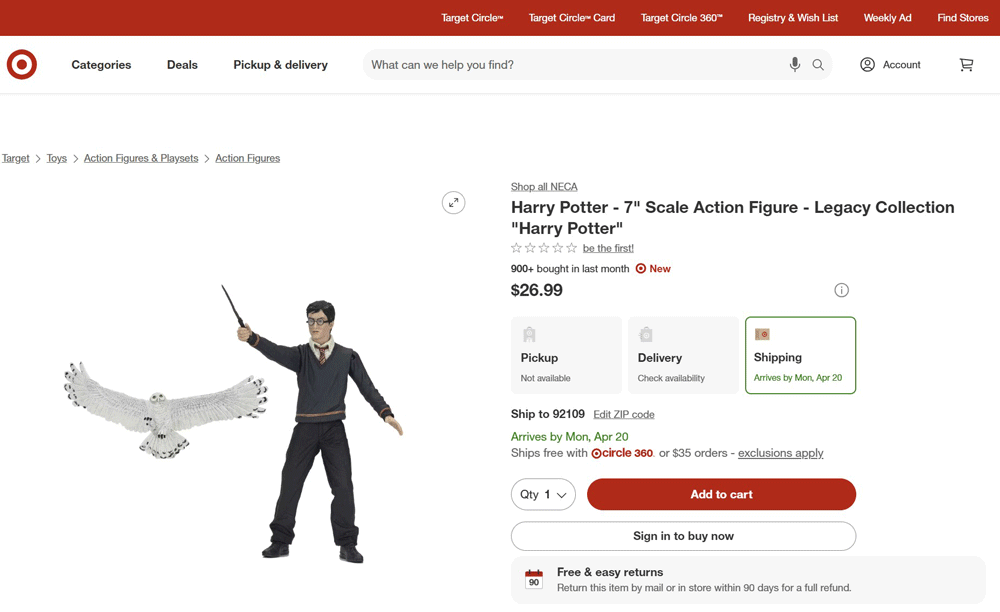The width and height of the screenshot is (1000, 612).
Task: Open the Categories menu
Action: coord(101,65)
